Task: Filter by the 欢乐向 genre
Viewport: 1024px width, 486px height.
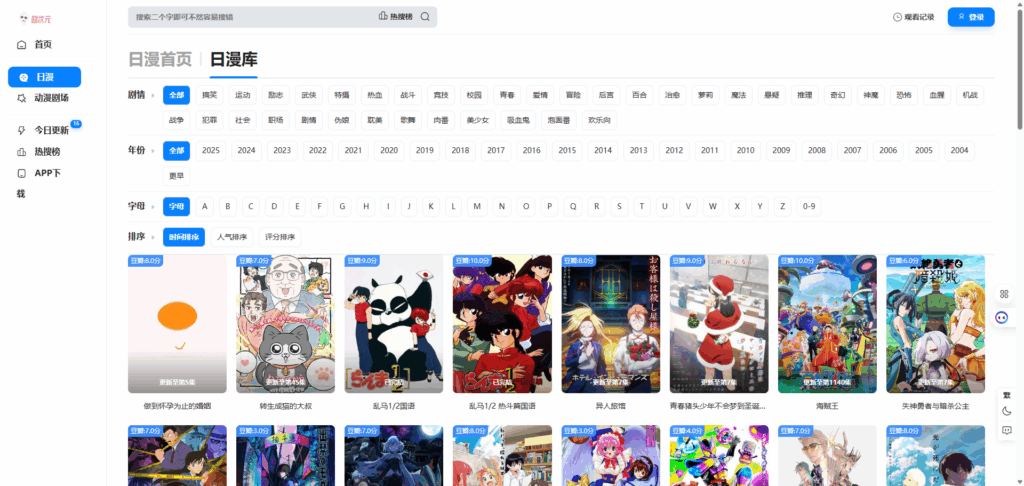Action: point(599,120)
